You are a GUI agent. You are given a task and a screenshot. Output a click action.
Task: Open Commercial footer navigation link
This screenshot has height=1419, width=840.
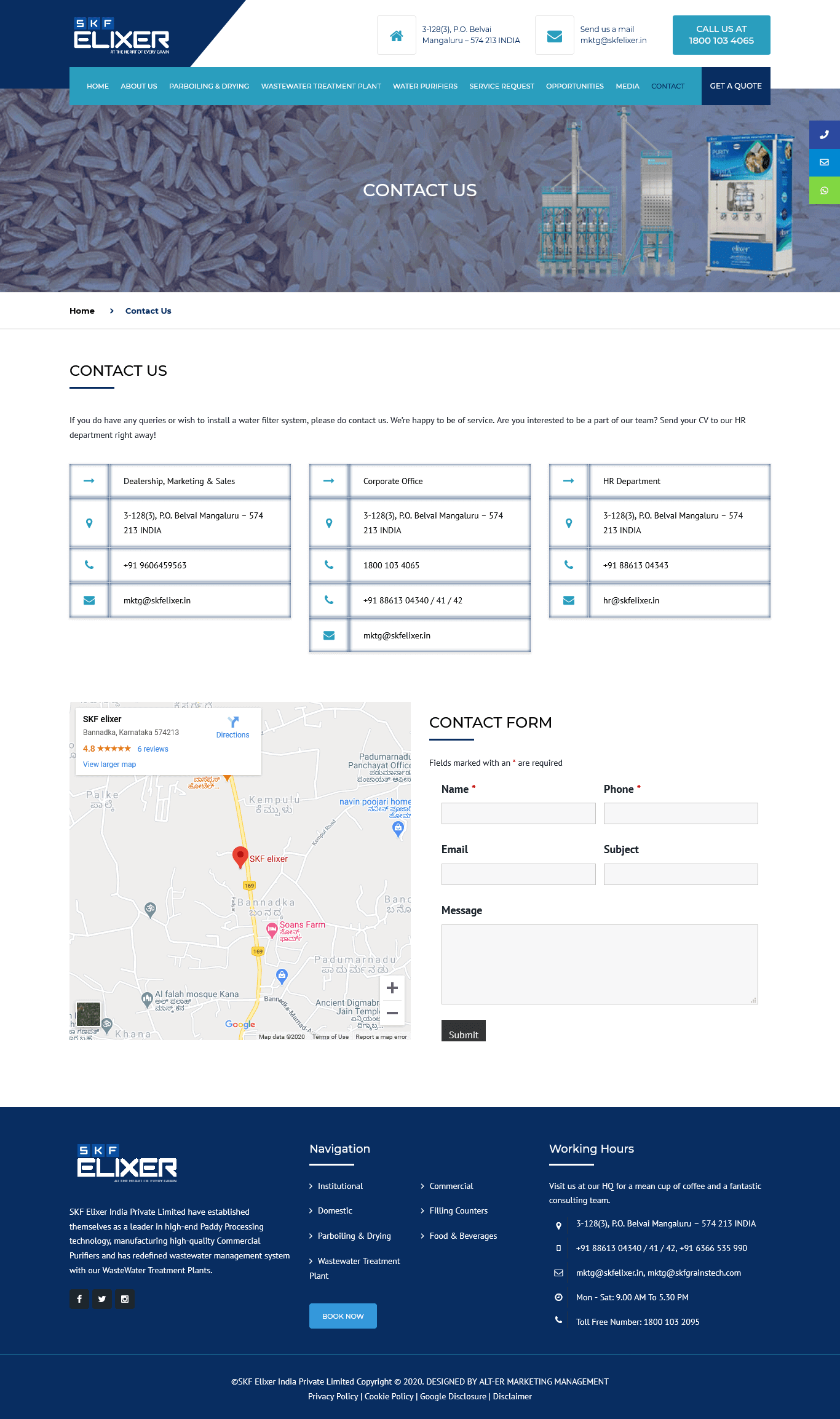click(451, 1186)
